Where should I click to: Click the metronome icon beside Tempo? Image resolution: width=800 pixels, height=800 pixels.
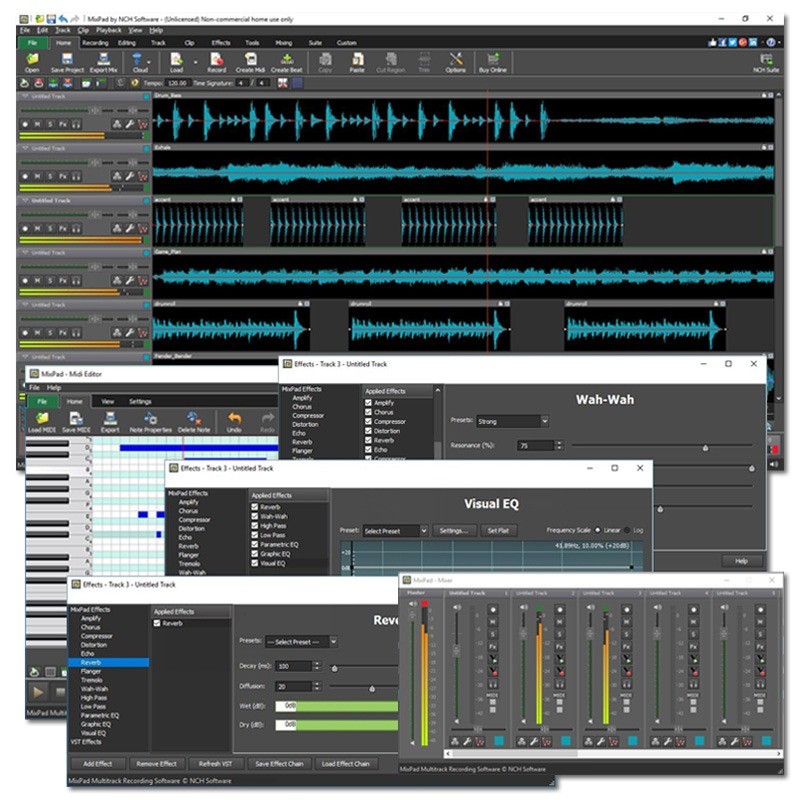tap(134, 83)
